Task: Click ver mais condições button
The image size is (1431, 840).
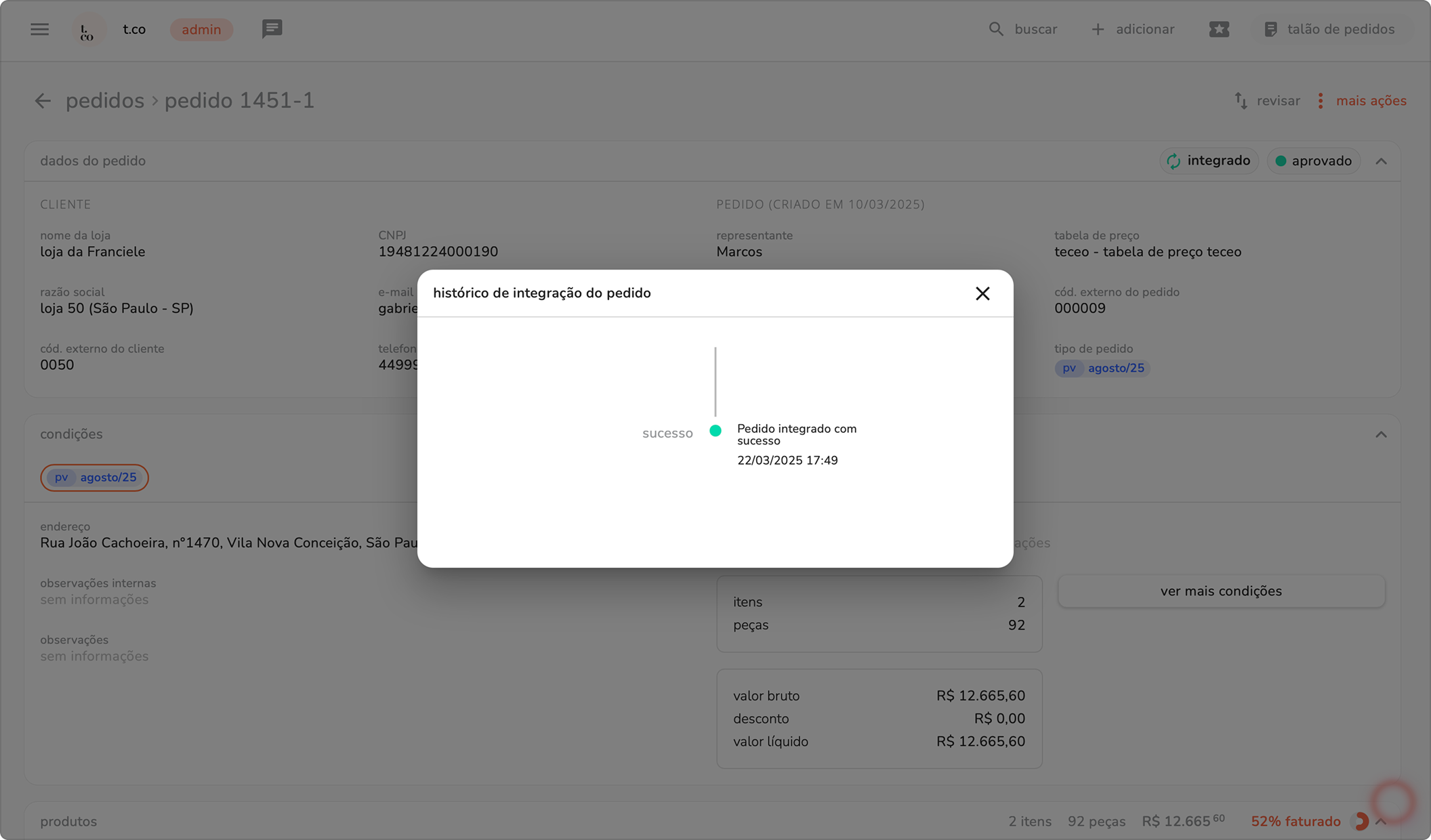Action: [x=1220, y=591]
